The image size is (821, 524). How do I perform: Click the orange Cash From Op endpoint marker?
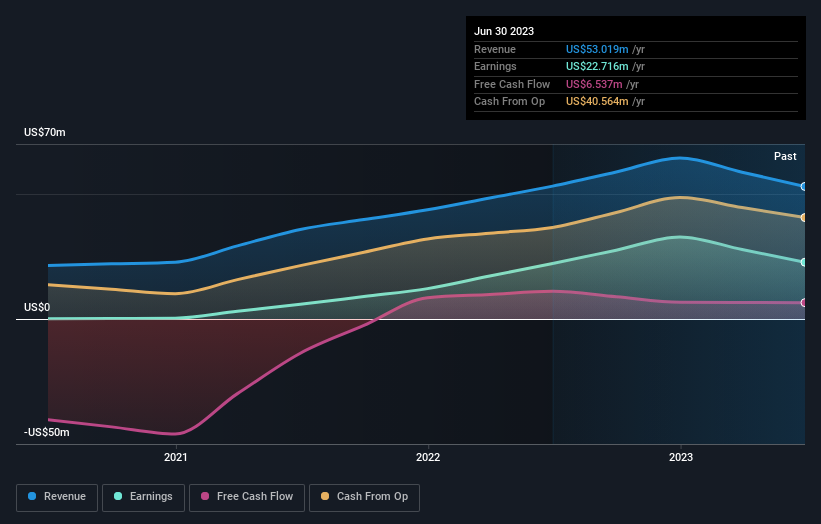804,217
